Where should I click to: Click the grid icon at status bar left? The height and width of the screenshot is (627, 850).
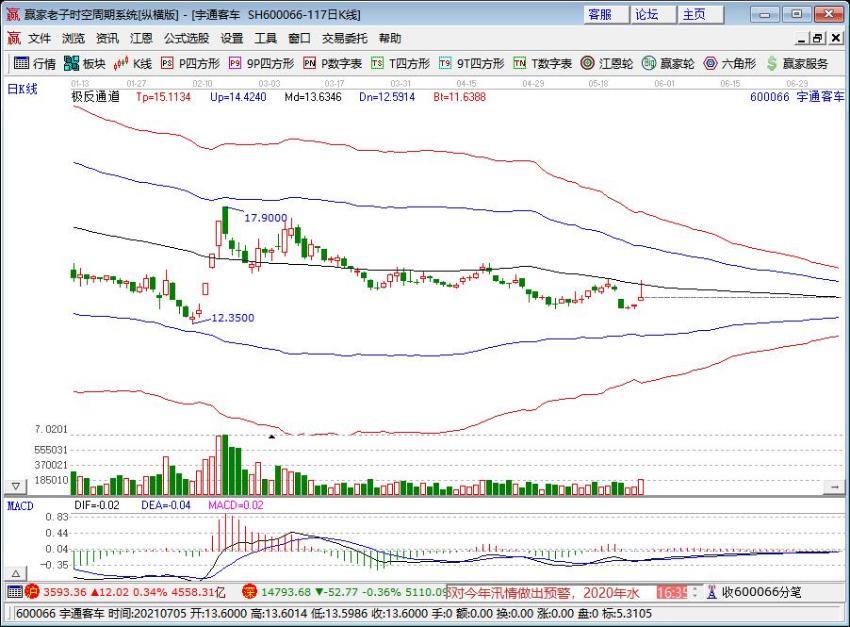click(x=15, y=592)
